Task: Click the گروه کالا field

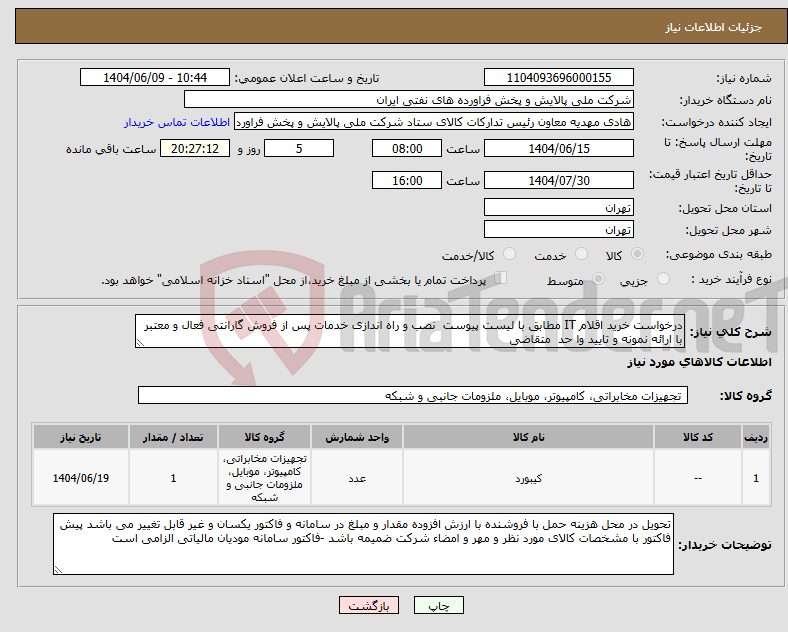Action: pyautogui.click(x=413, y=395)
